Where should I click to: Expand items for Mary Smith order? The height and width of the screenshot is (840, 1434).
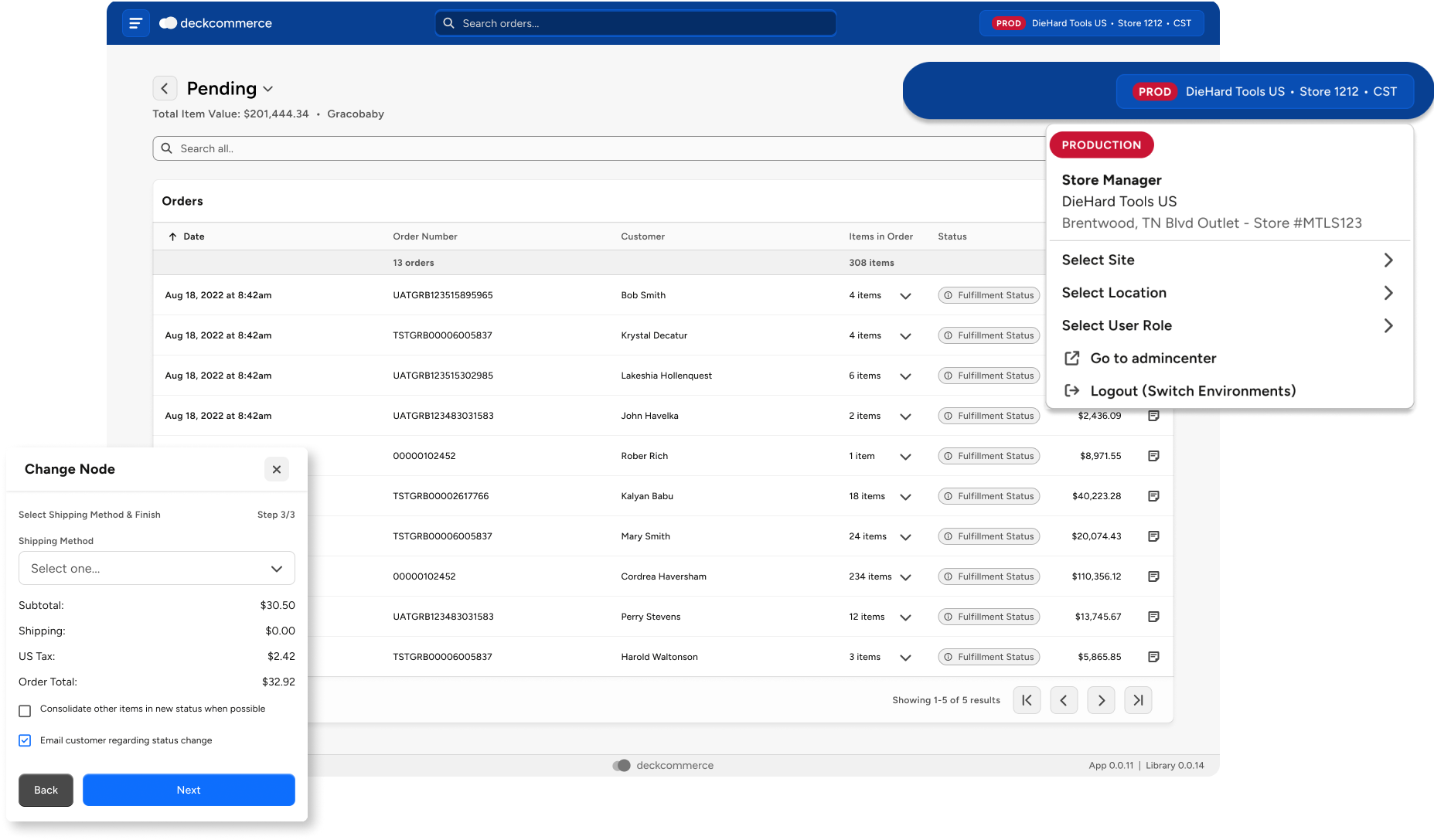point(905,537)
